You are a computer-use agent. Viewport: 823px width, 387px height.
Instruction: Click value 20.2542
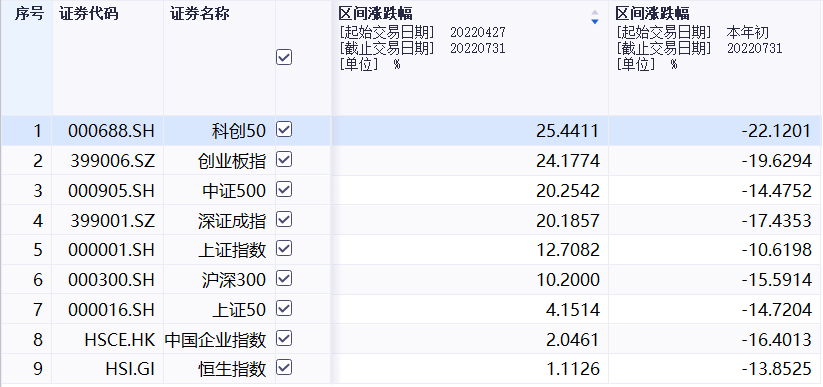click(x=567, y=191)
